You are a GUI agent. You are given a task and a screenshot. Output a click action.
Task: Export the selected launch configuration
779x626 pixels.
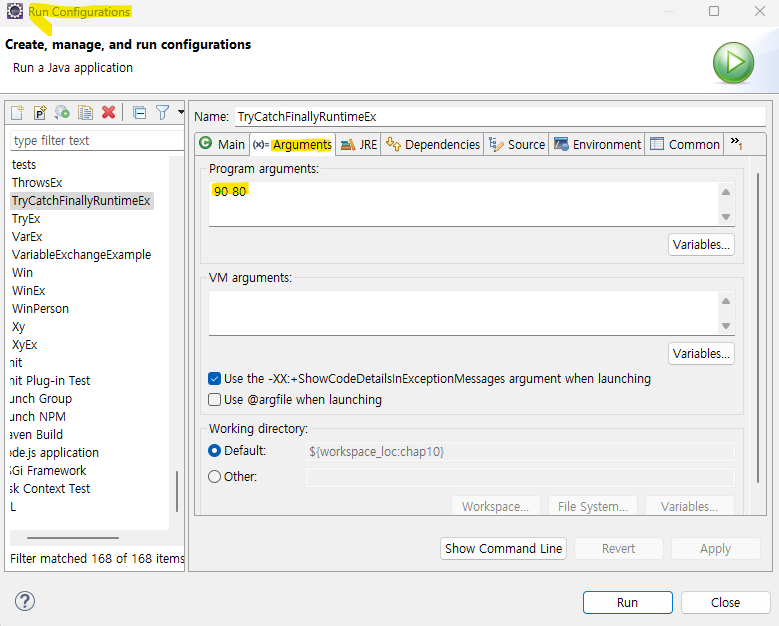pos(63,113)
